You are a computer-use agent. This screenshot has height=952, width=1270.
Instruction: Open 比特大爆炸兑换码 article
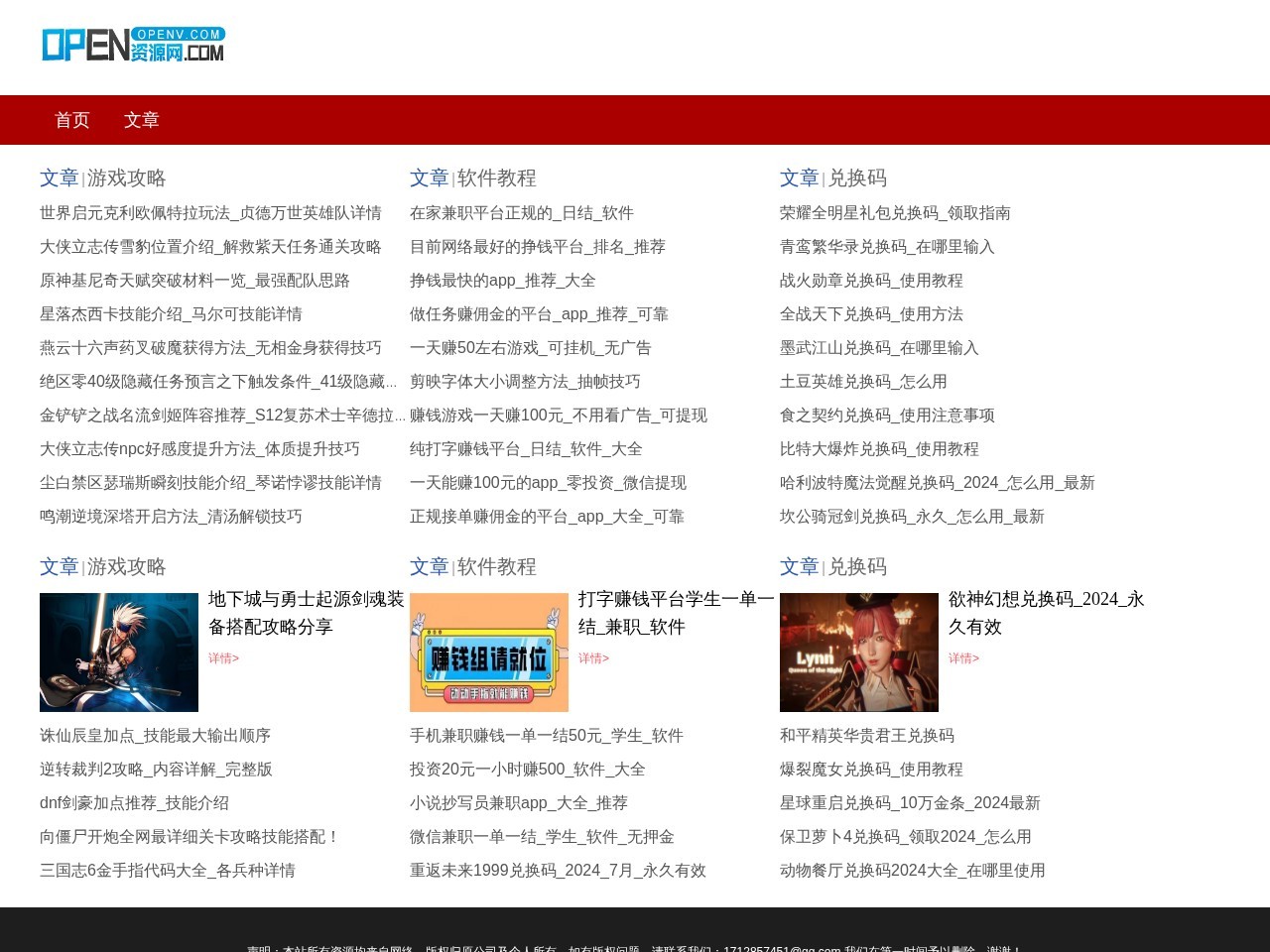[x=879, y=449]
